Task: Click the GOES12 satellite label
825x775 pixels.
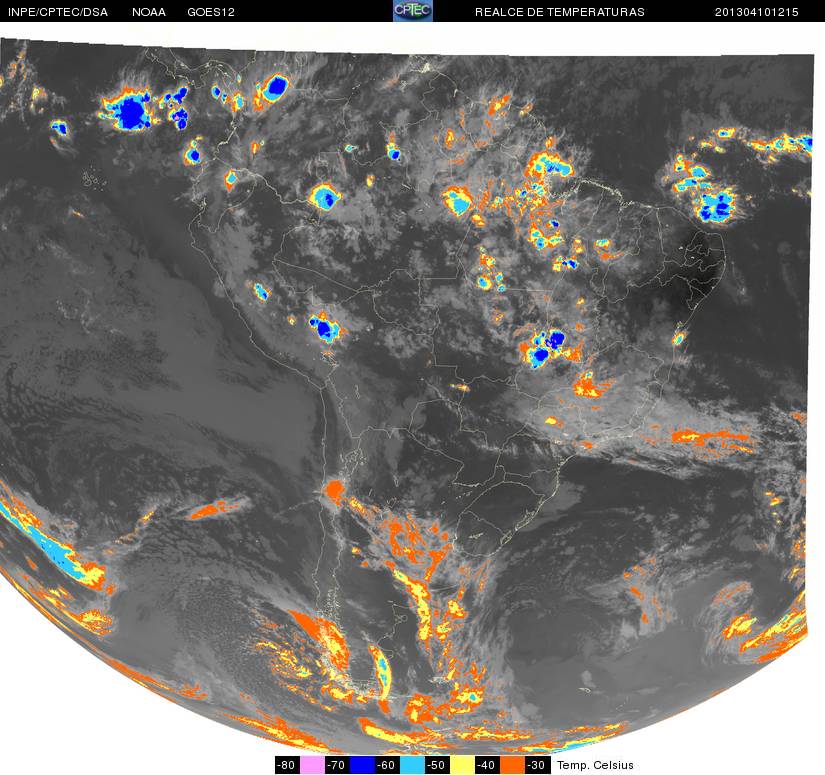Action: click(211, 12)
